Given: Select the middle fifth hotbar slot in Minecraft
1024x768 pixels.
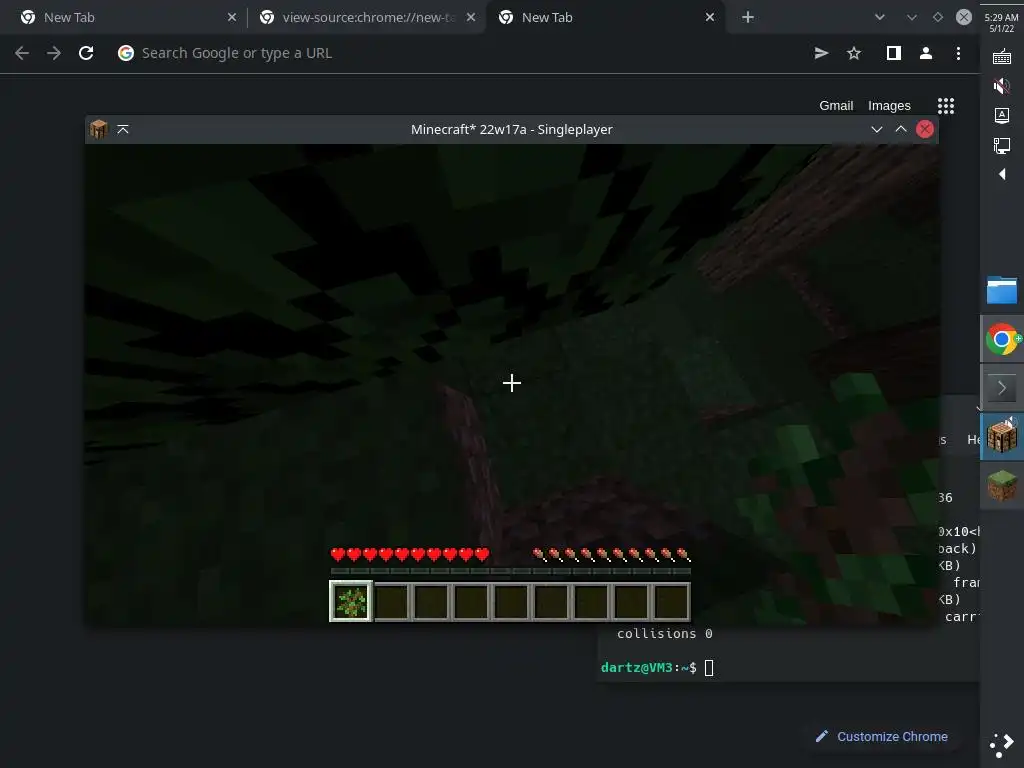Looking at the screenshot, I should pos(511,601).
